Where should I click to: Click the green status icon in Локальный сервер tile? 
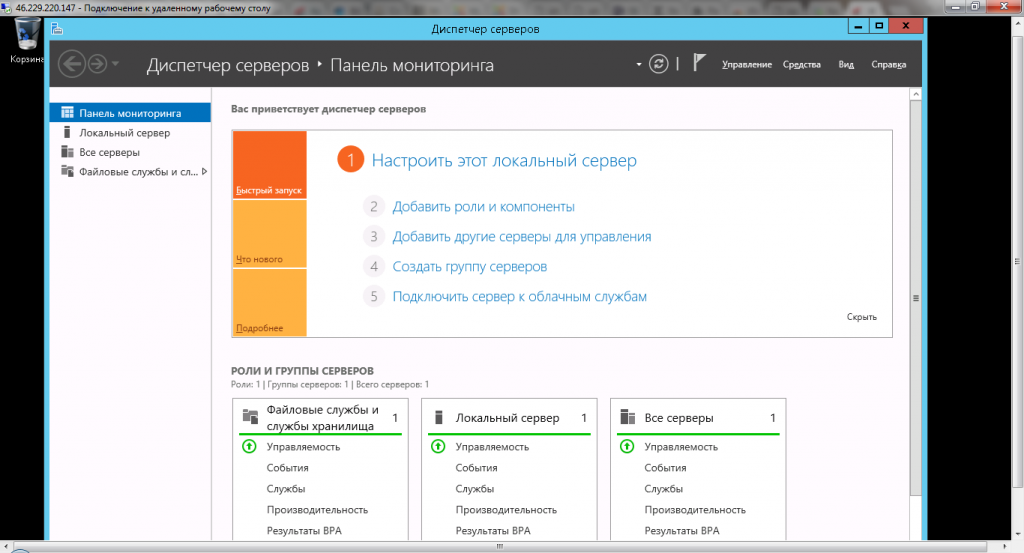click(x=438, y=447)
